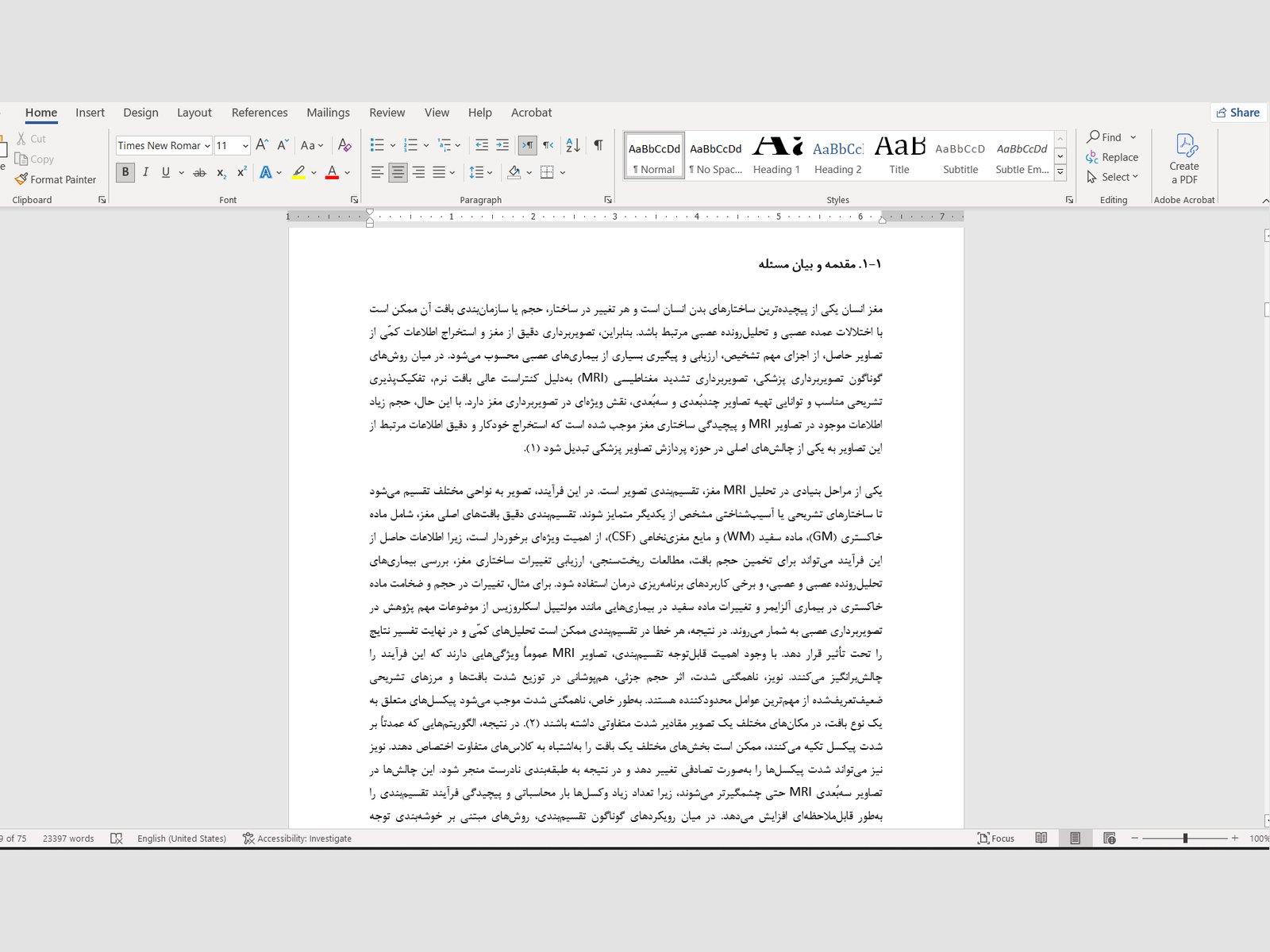
Task: Apply the Heading 2 style
Action: pyautogui.click(x=837, y=155)
